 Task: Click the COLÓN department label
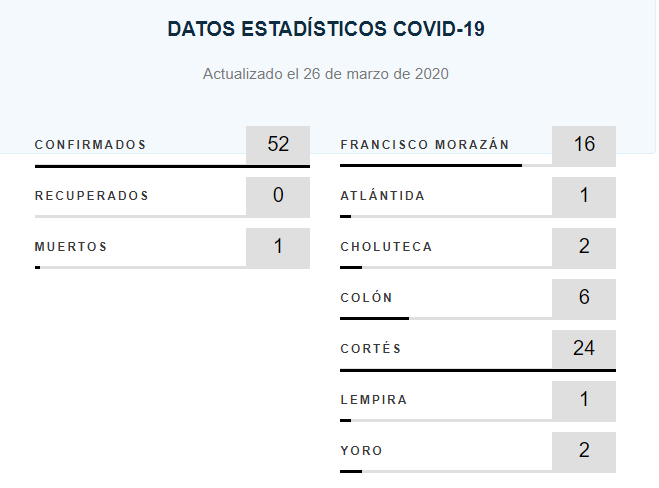[366, 298]
